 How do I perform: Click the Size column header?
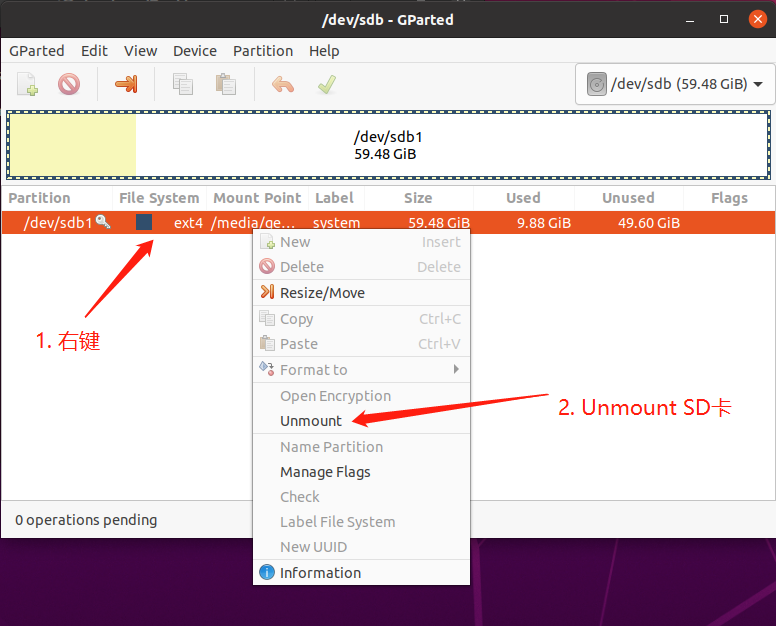pos(418,198)
